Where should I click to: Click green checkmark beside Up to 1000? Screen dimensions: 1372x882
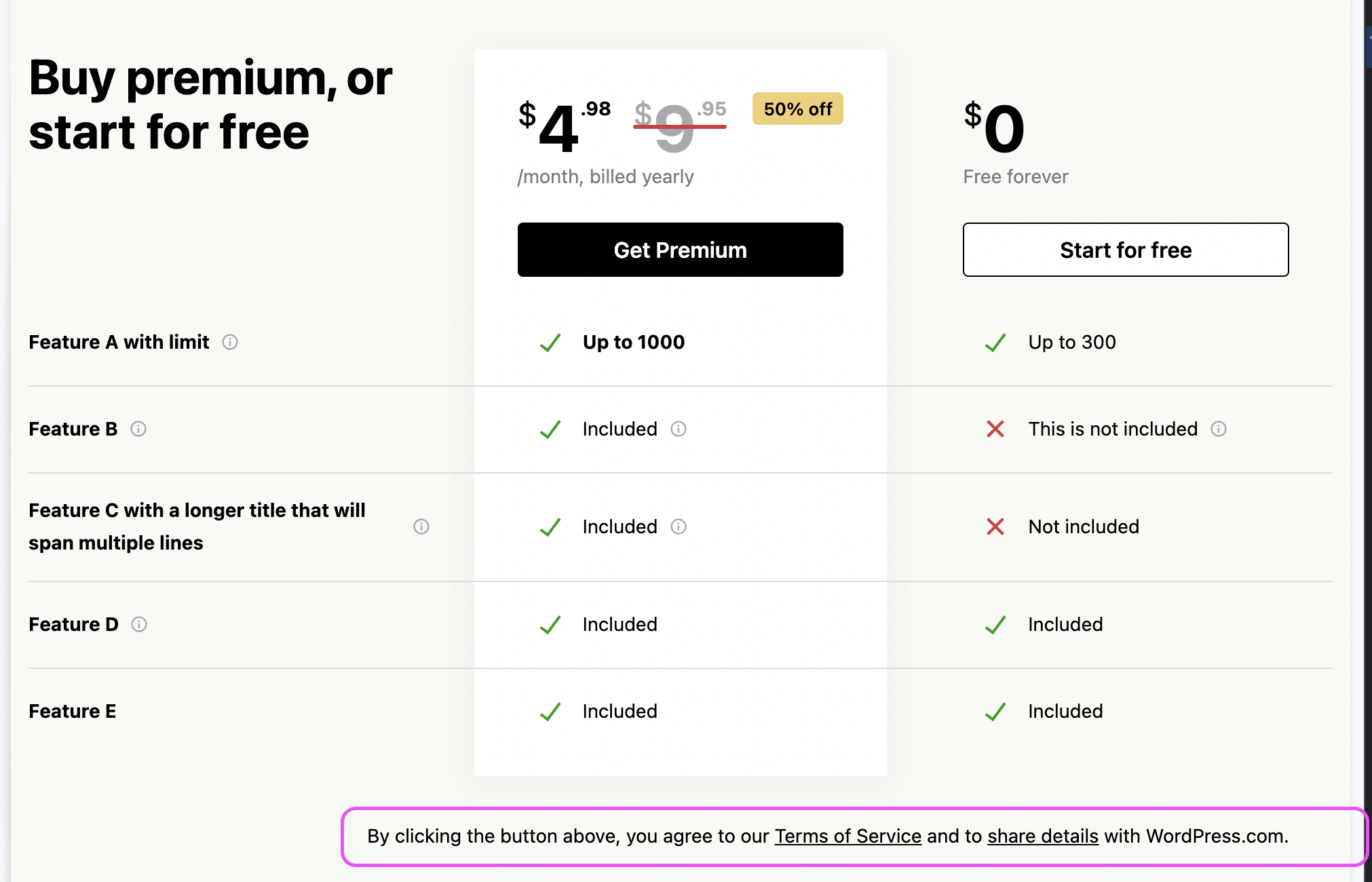[550, 343]
